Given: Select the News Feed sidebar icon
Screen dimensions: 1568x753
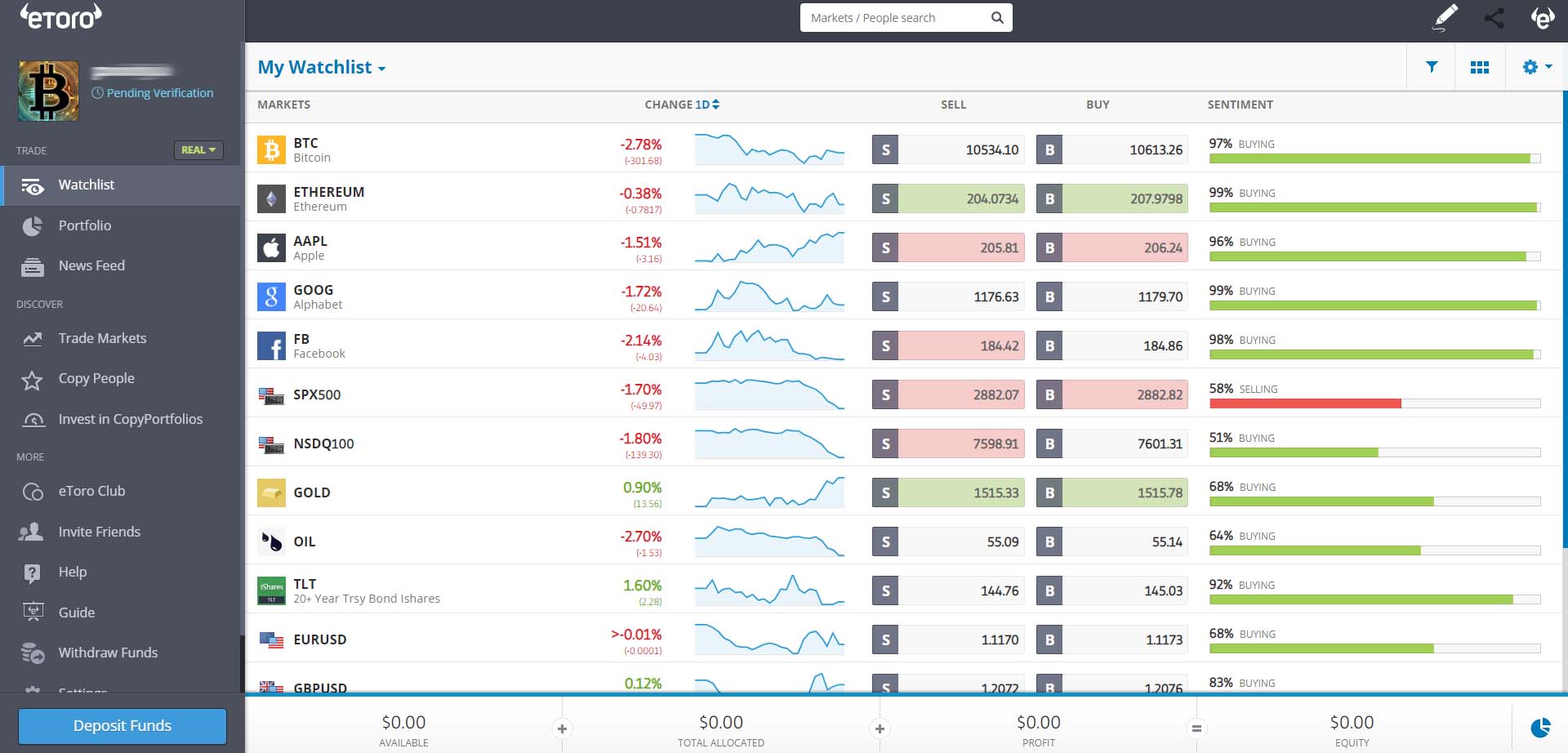Looking at the screenshot, I should 33,265.
